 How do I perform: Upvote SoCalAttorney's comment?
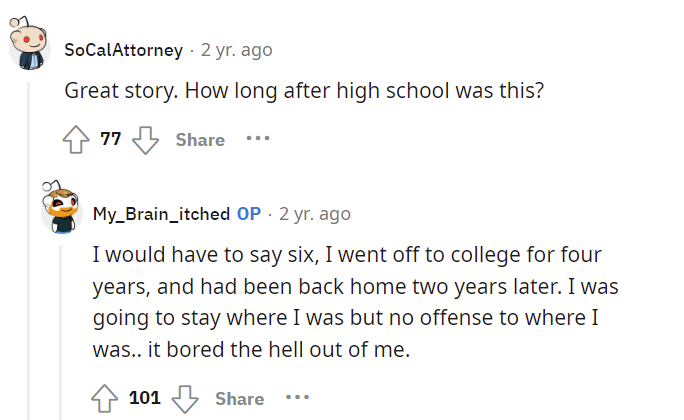click(x=76, y=140)
